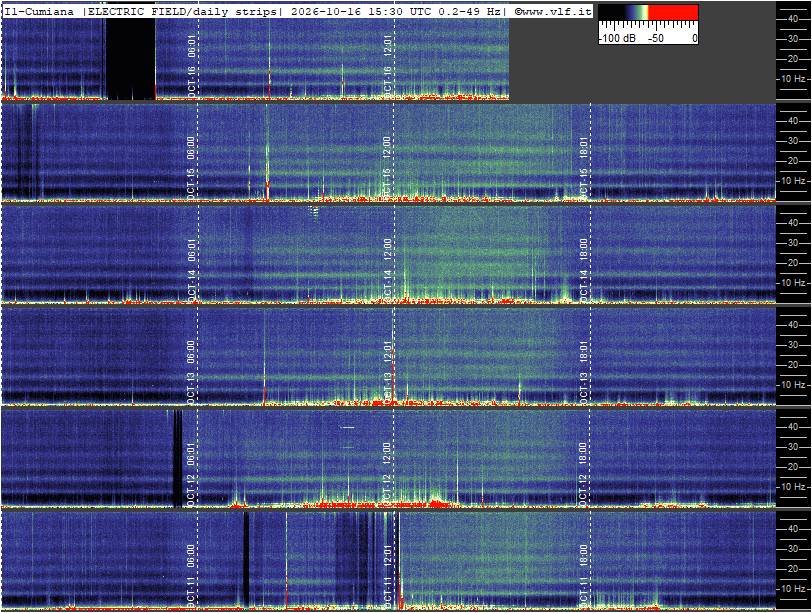Select the 12:01 time marker on the OCT-13 strip
This screenshot has height=613, width=812.
pos(388,351)
